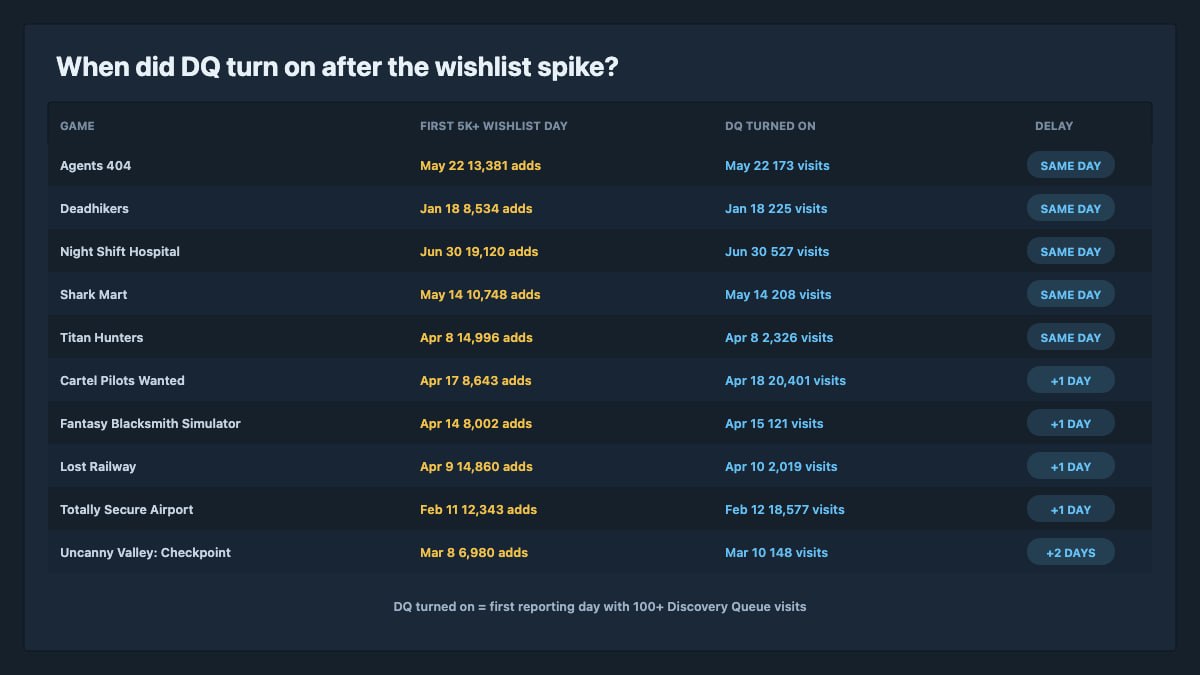The image size is (1200, 675).
Task: Click Uncanny Valley: Checkpoint game name
Action: [145, 553]
